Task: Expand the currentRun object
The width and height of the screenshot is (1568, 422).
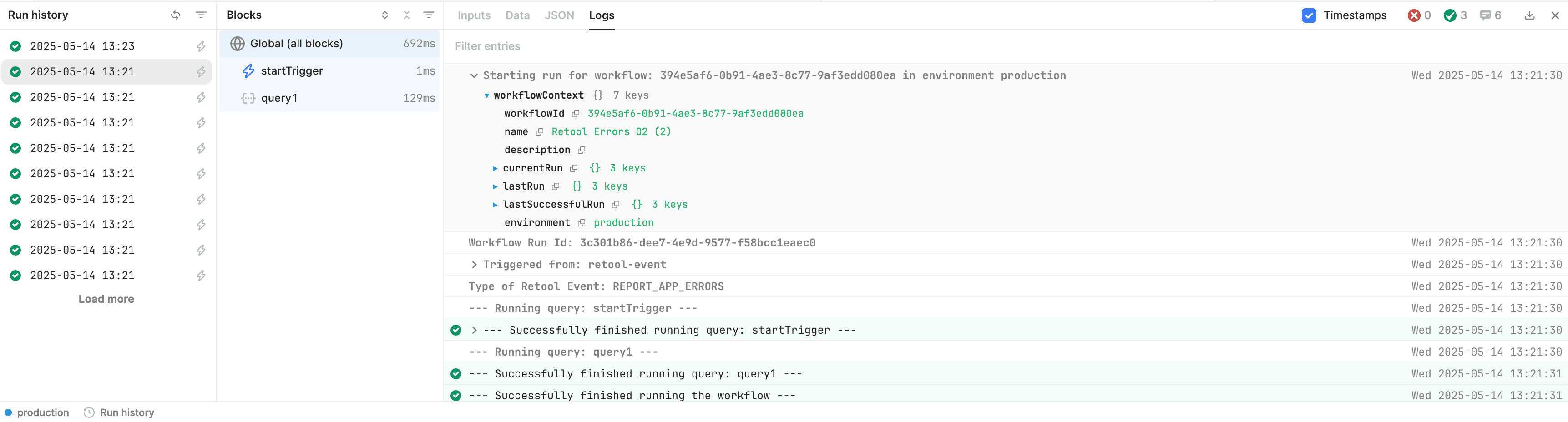Action: click(x=496, y=168)
